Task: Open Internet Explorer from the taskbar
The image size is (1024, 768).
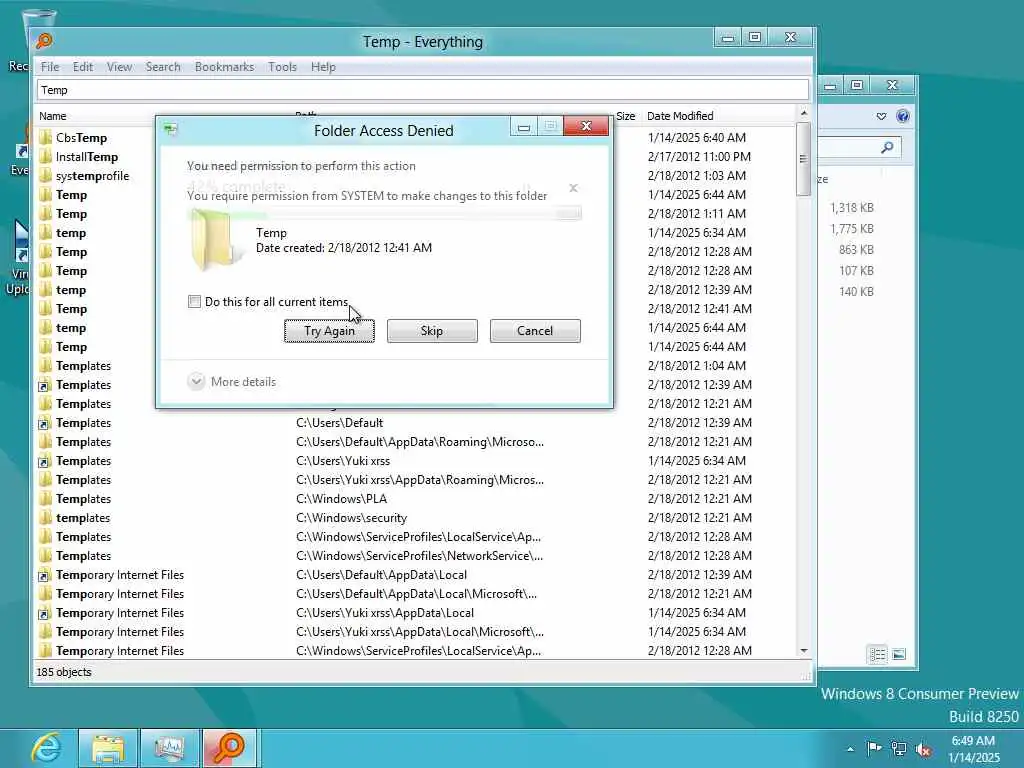Action: click(46, 748)
